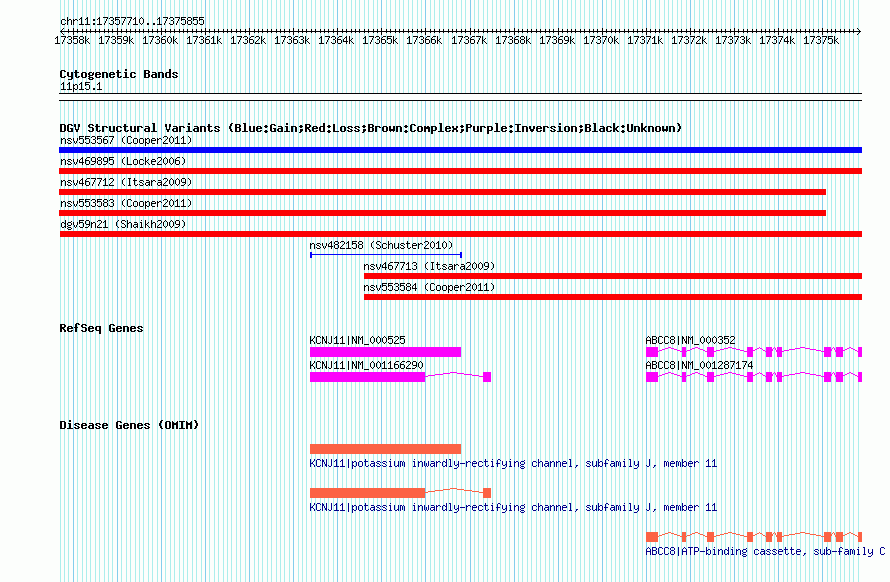Click the red bar under nsv467713
This screenshot has height=582, width=890.
click(613, 276)
